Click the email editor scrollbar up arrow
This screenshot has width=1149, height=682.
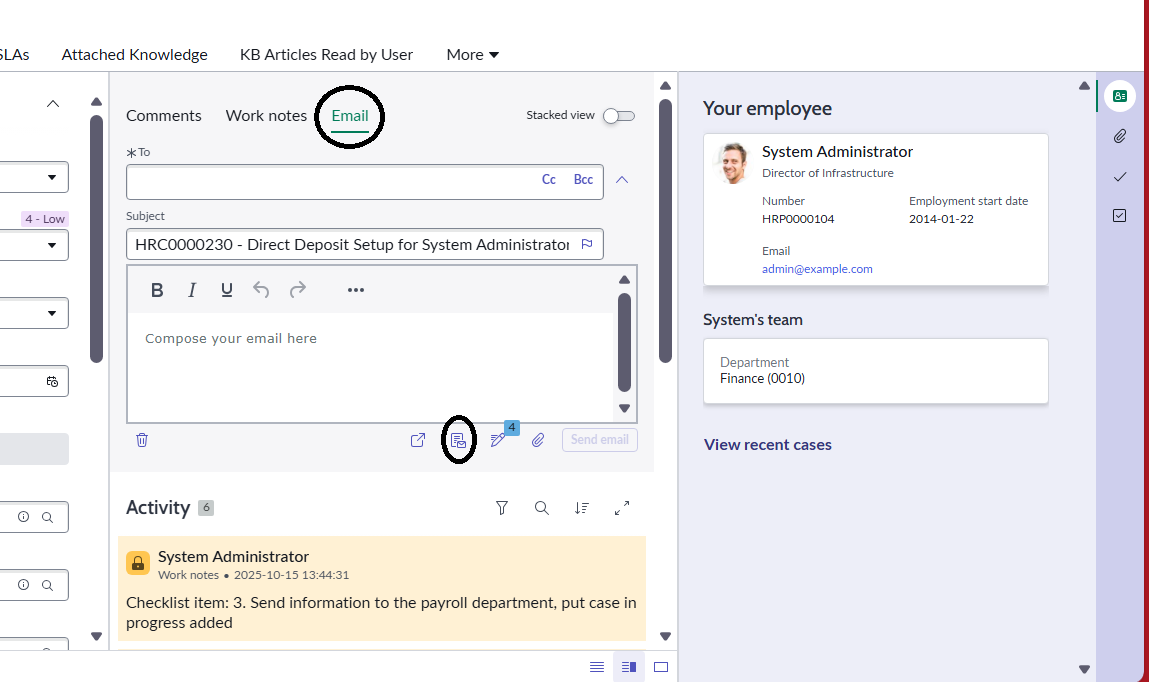pyautogui.click(x=624, y=280)
